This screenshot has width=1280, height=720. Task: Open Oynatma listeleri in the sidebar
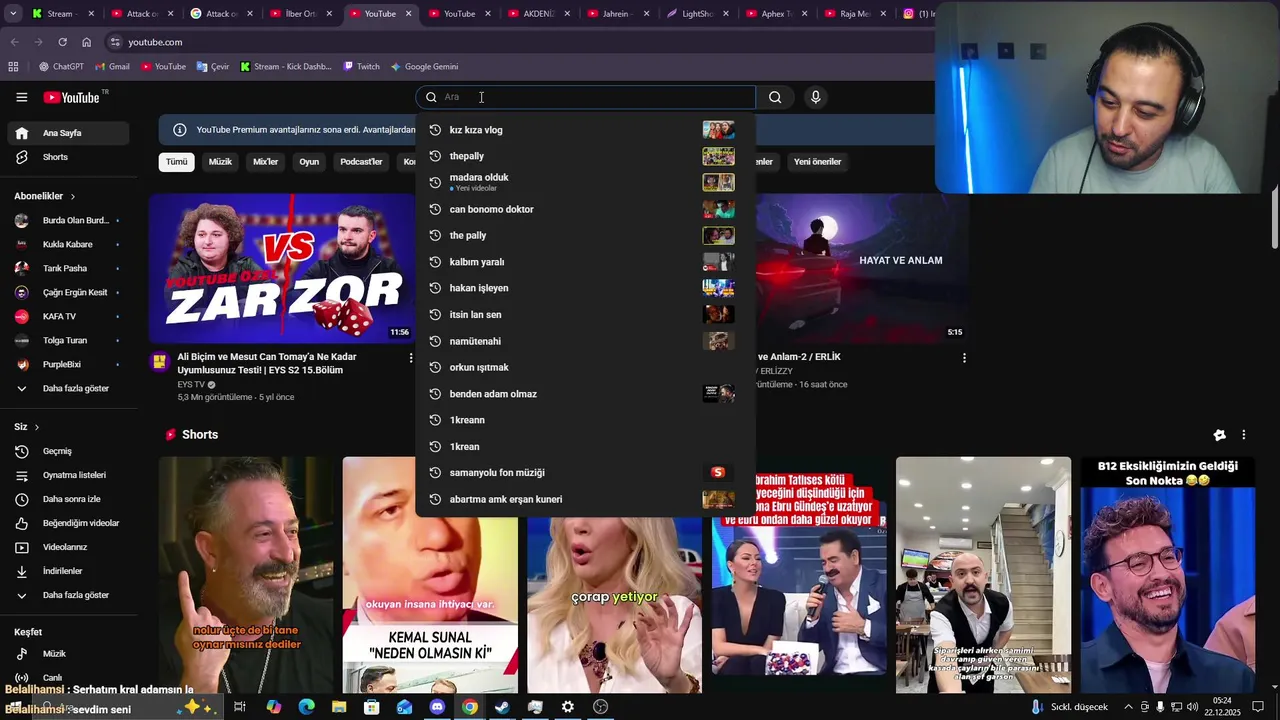(66, 475)
